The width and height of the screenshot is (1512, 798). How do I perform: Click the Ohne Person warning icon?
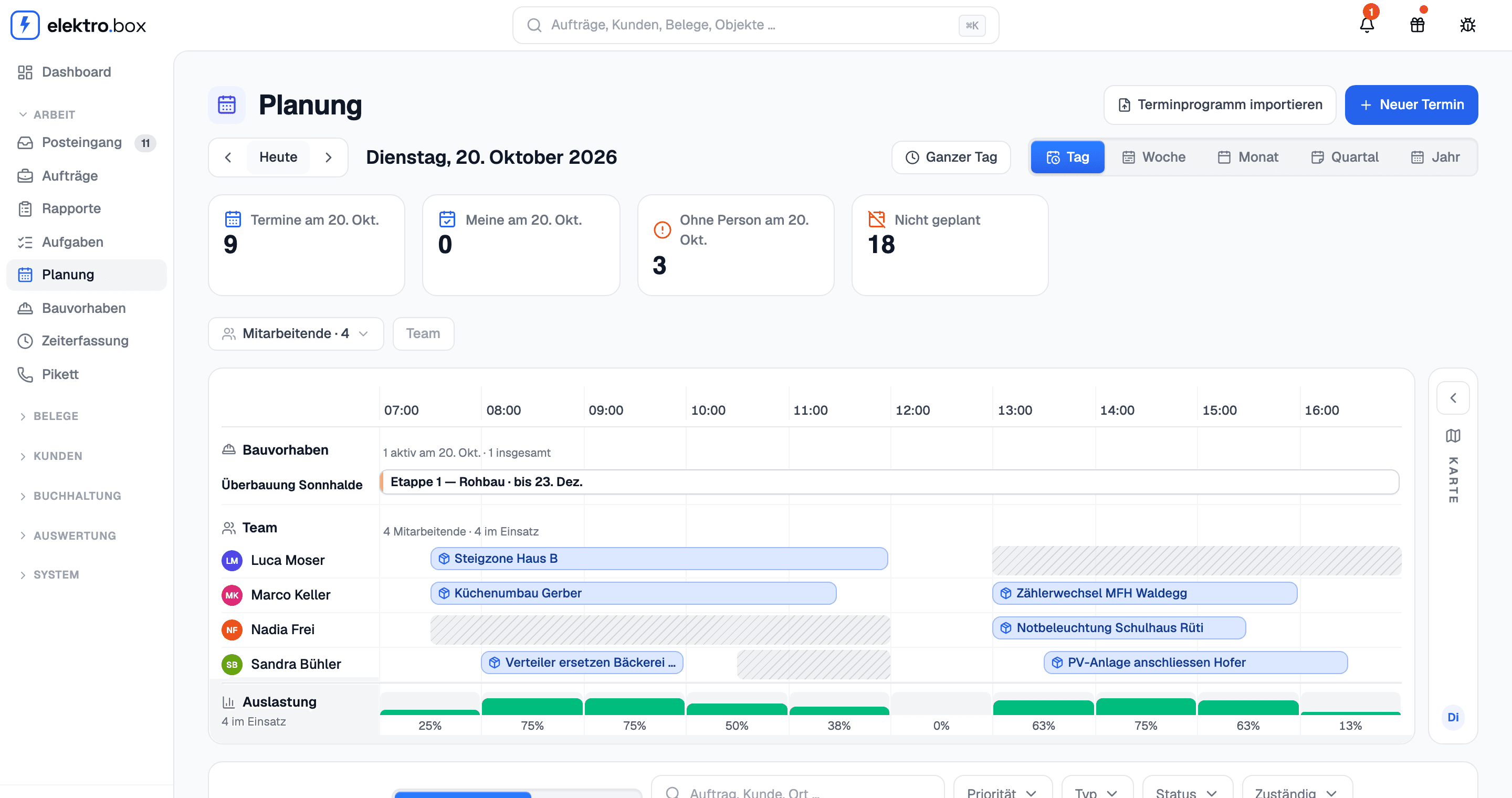(x=662, y=229)
